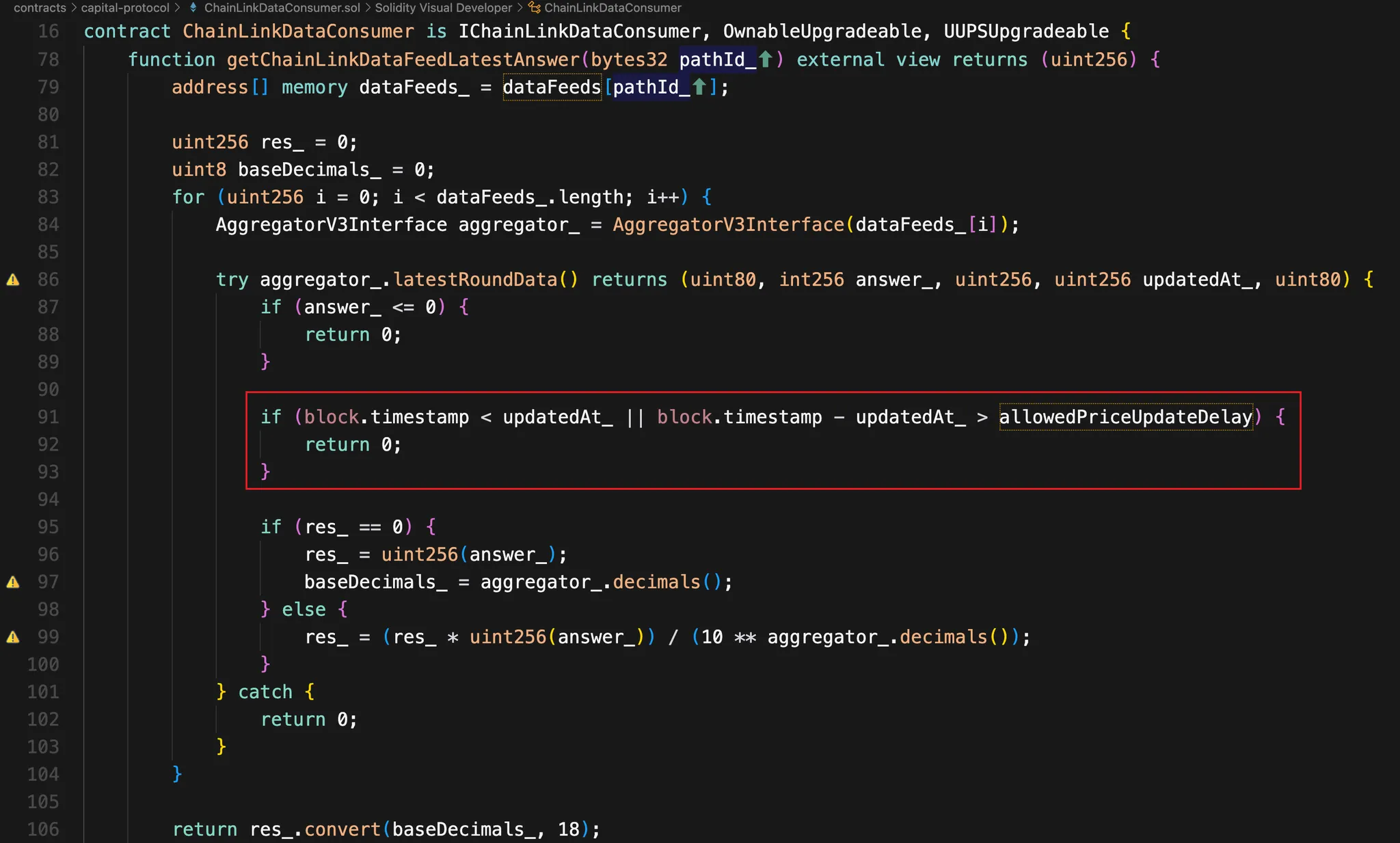Click the dataFeeds mapping reference on line 79
This screenshot has width=1400, height=843.
coord(551,88)
